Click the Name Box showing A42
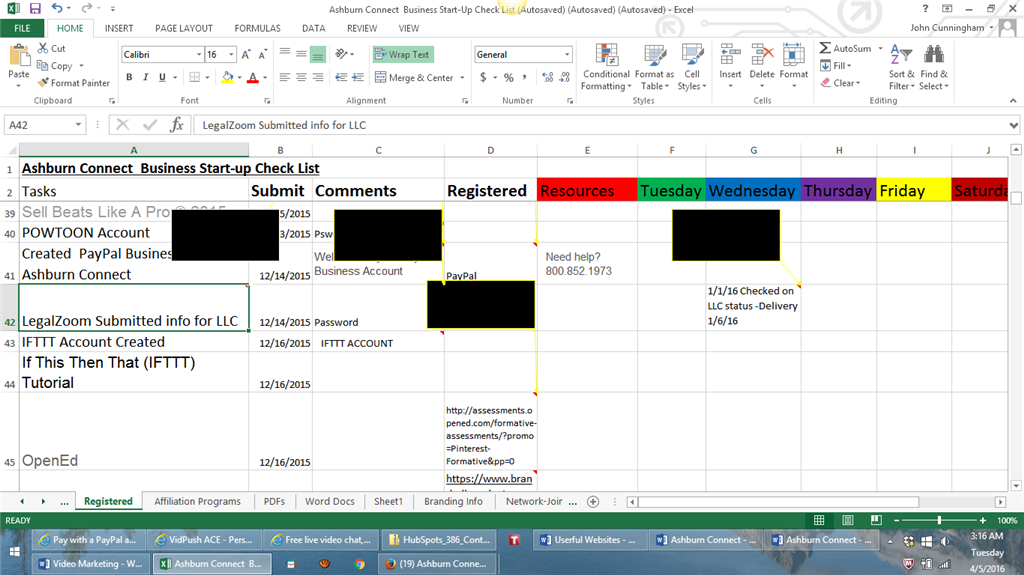 pyautogui.click(x=39, y=125)
